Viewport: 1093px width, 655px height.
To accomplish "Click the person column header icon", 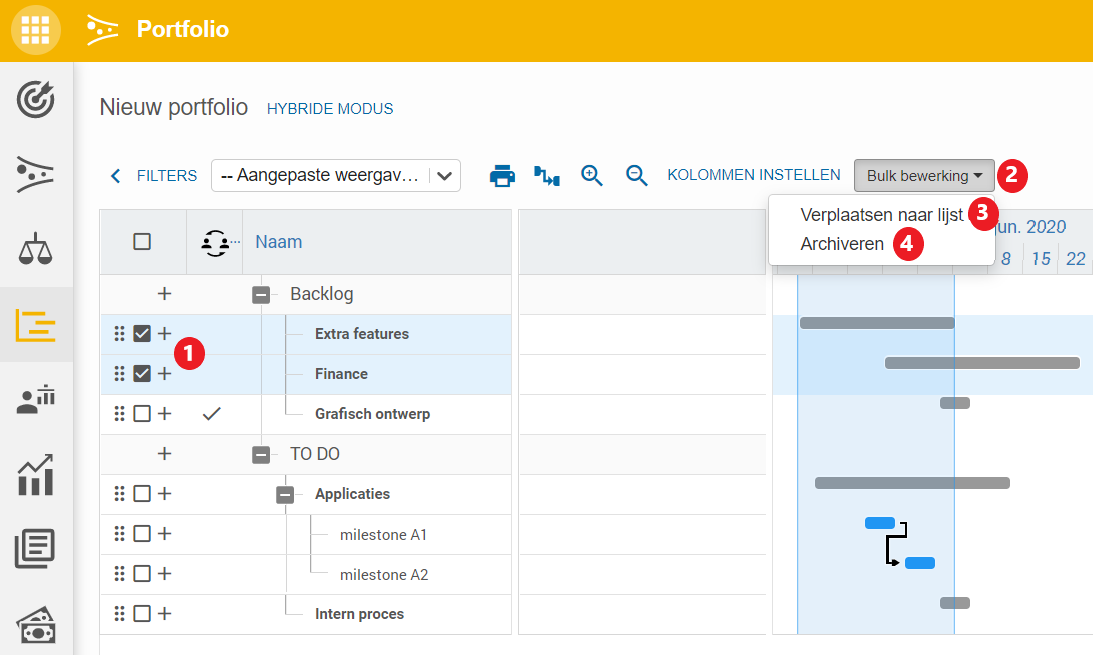I will 215,243.
